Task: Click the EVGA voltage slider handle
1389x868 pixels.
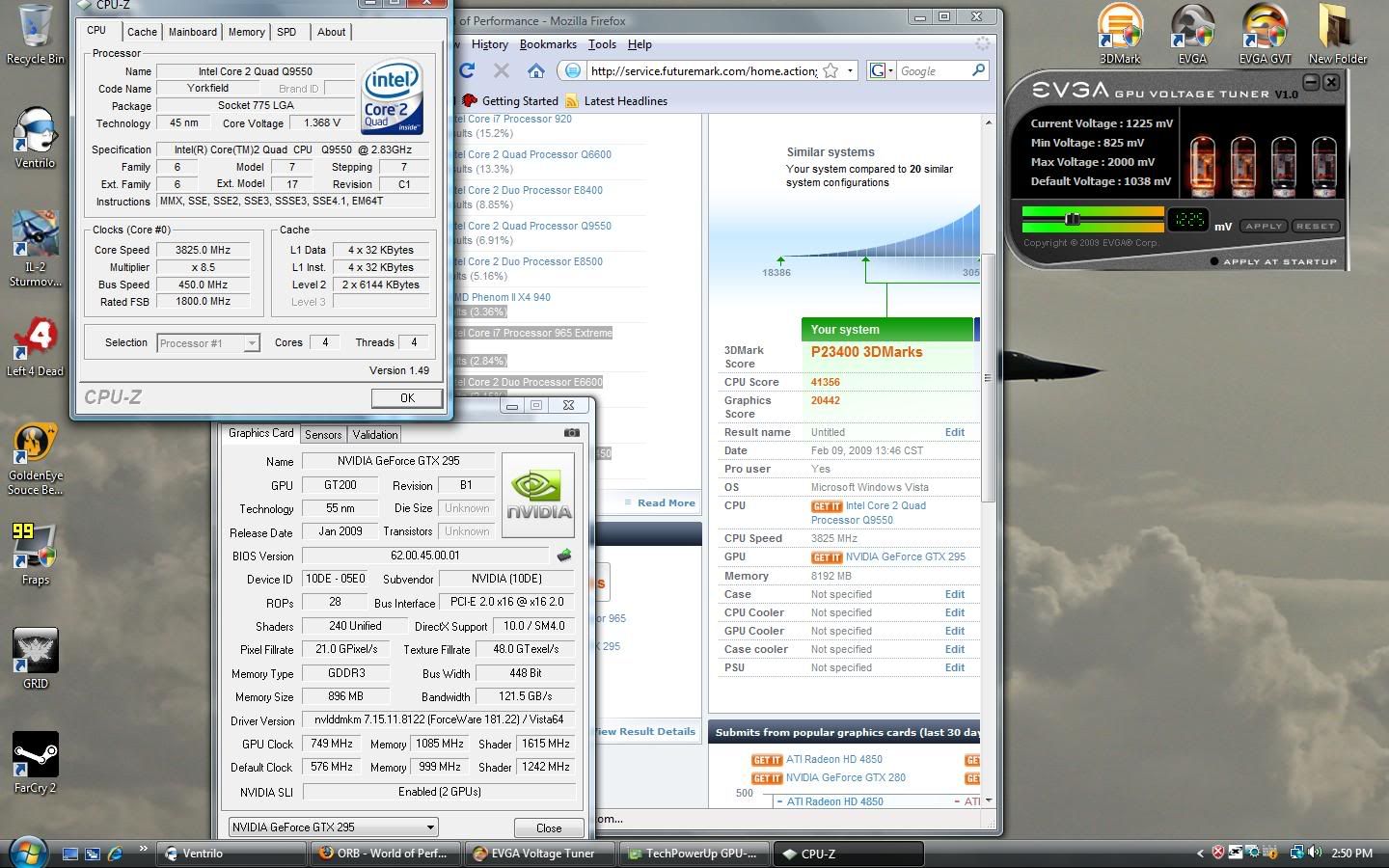Action: point(1072,219)
